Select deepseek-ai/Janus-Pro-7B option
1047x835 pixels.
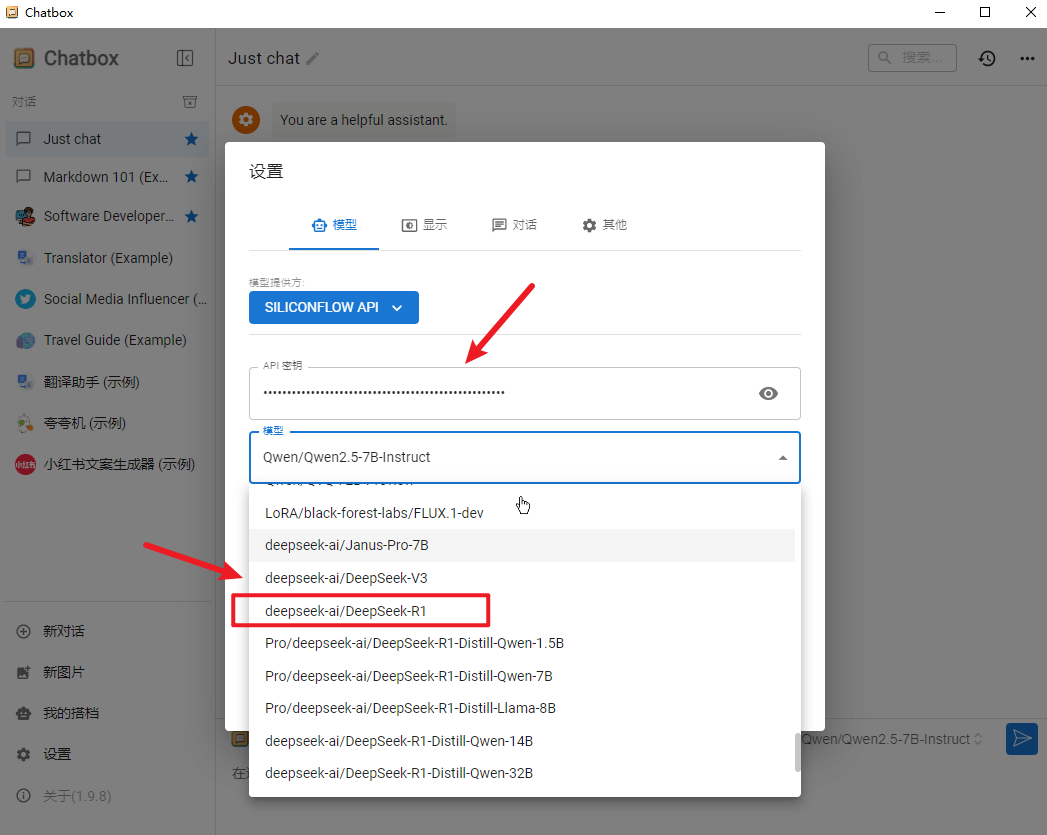point(522,545)
